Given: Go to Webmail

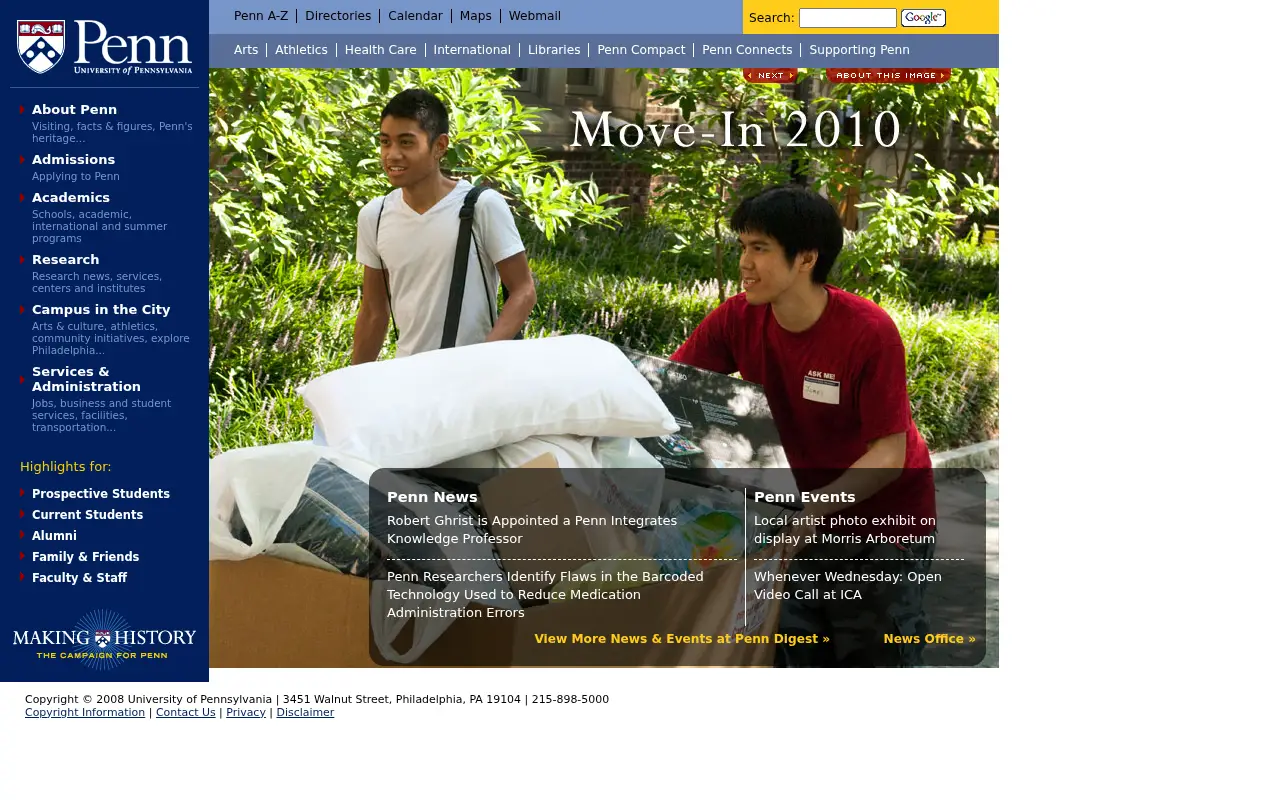Looking at the screenshot, I should point(535,16).
